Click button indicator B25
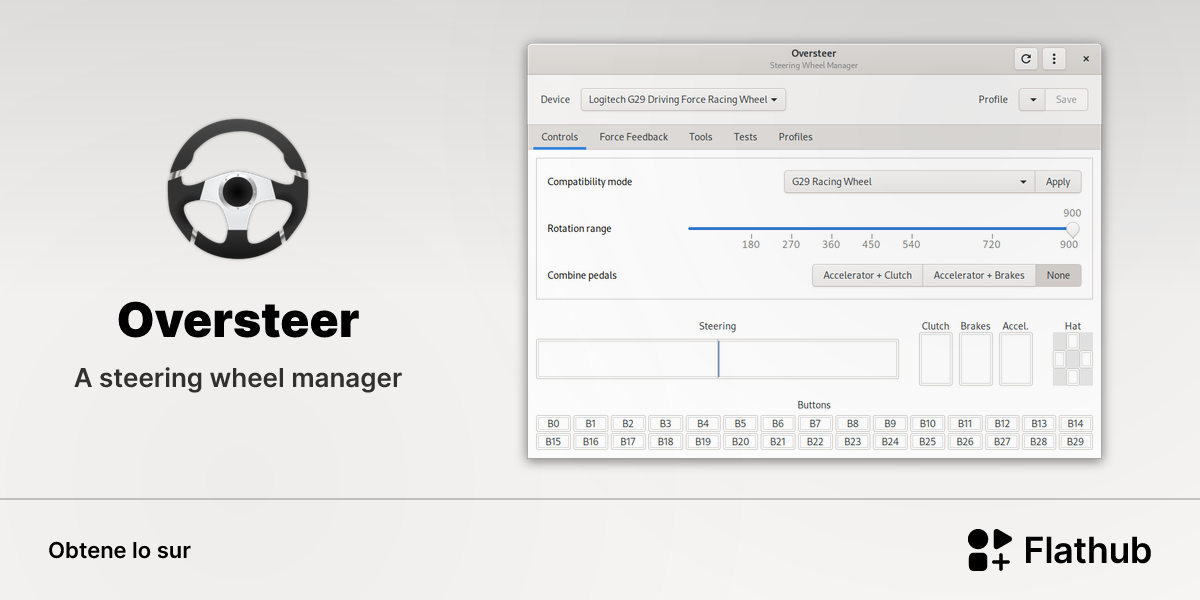 point(927,442)
